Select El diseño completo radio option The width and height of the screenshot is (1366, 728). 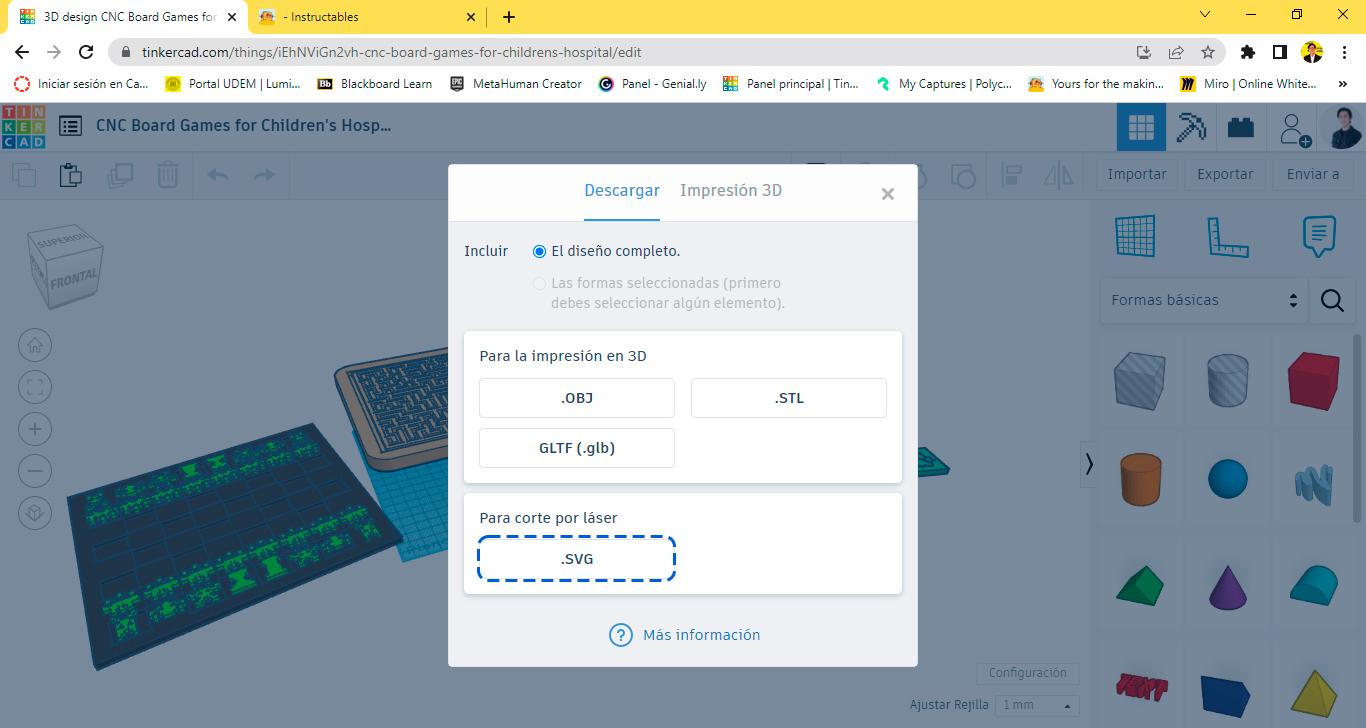540,251
